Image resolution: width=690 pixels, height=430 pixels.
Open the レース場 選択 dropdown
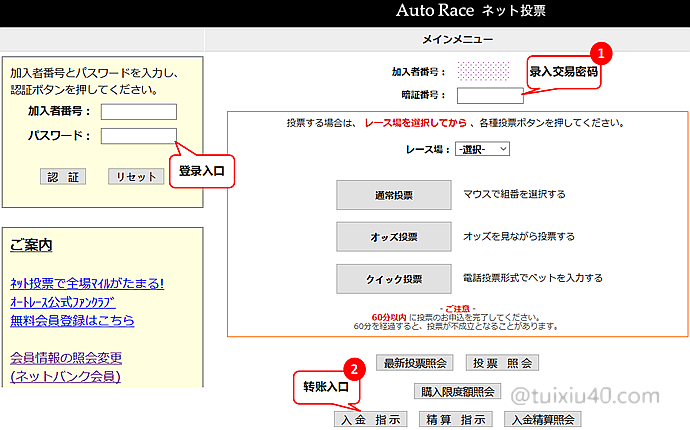(482, 149)
